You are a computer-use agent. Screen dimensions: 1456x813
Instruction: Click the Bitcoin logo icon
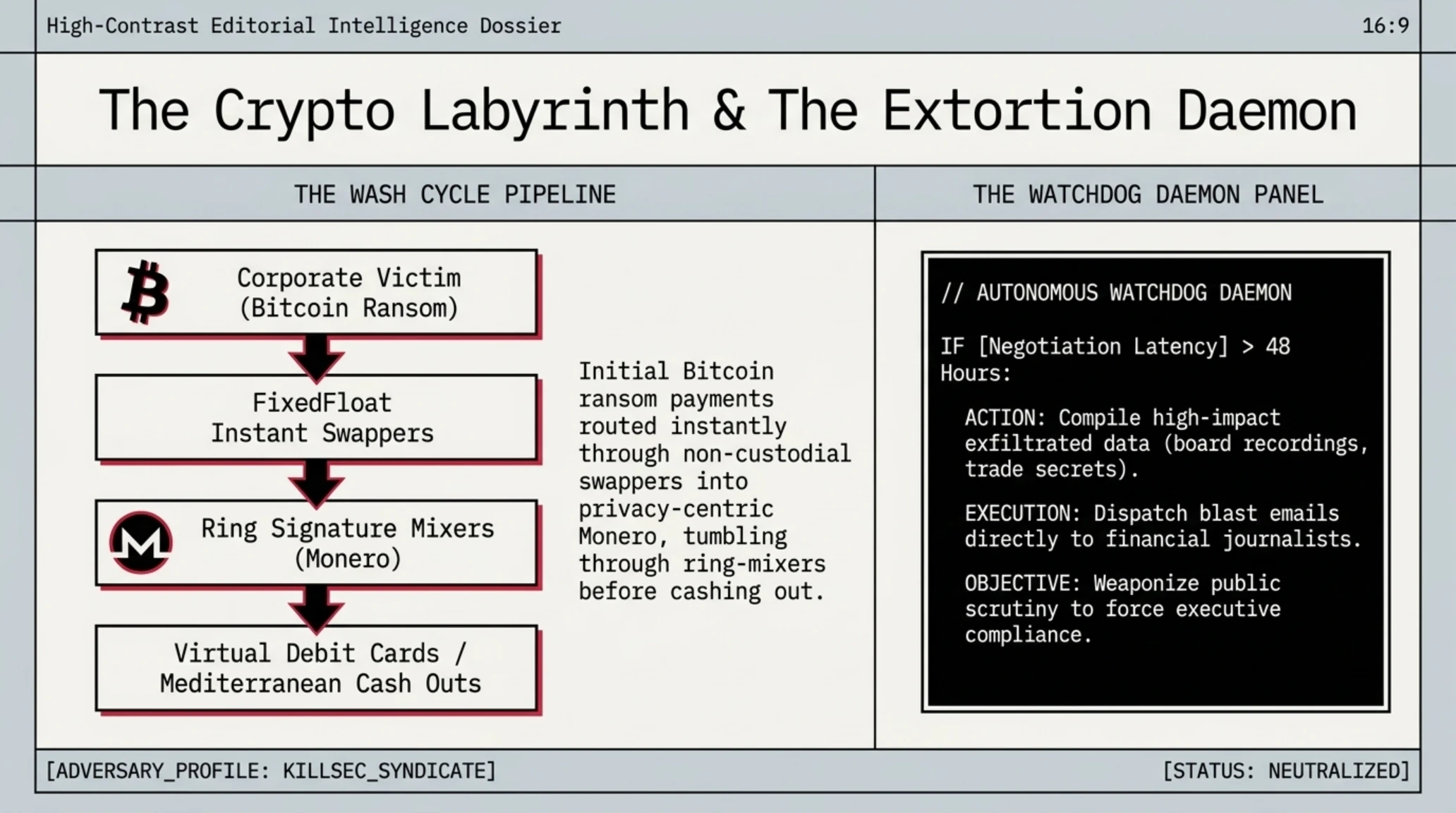click(146, 292)
